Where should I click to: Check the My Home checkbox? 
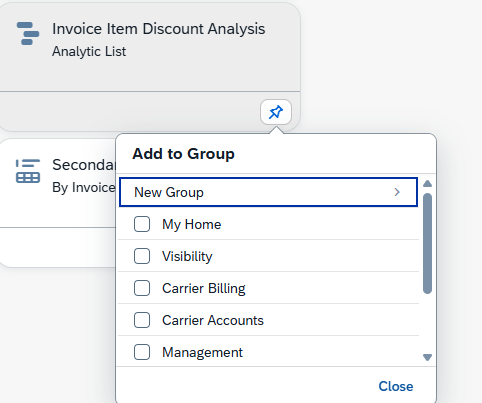142,224
